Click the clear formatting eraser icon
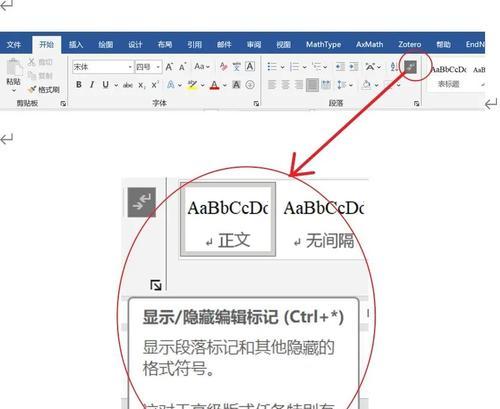500x409 pixels. [x=223, y=67]
